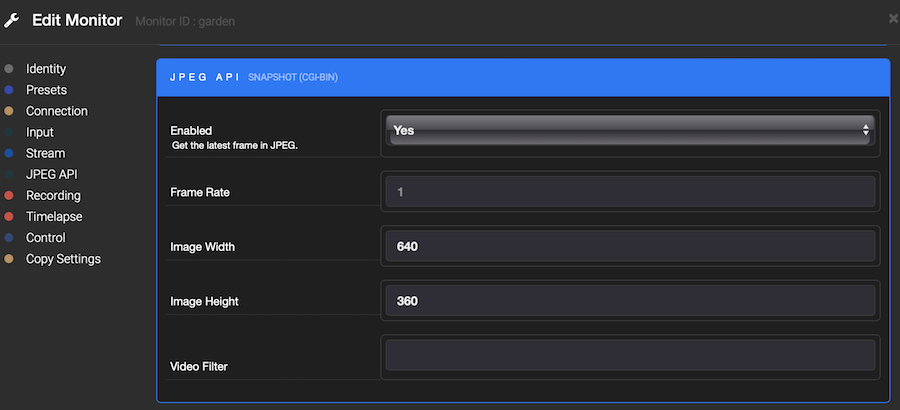
Task: Click the blue dot beside Stream
Action: tap(9, 153)
